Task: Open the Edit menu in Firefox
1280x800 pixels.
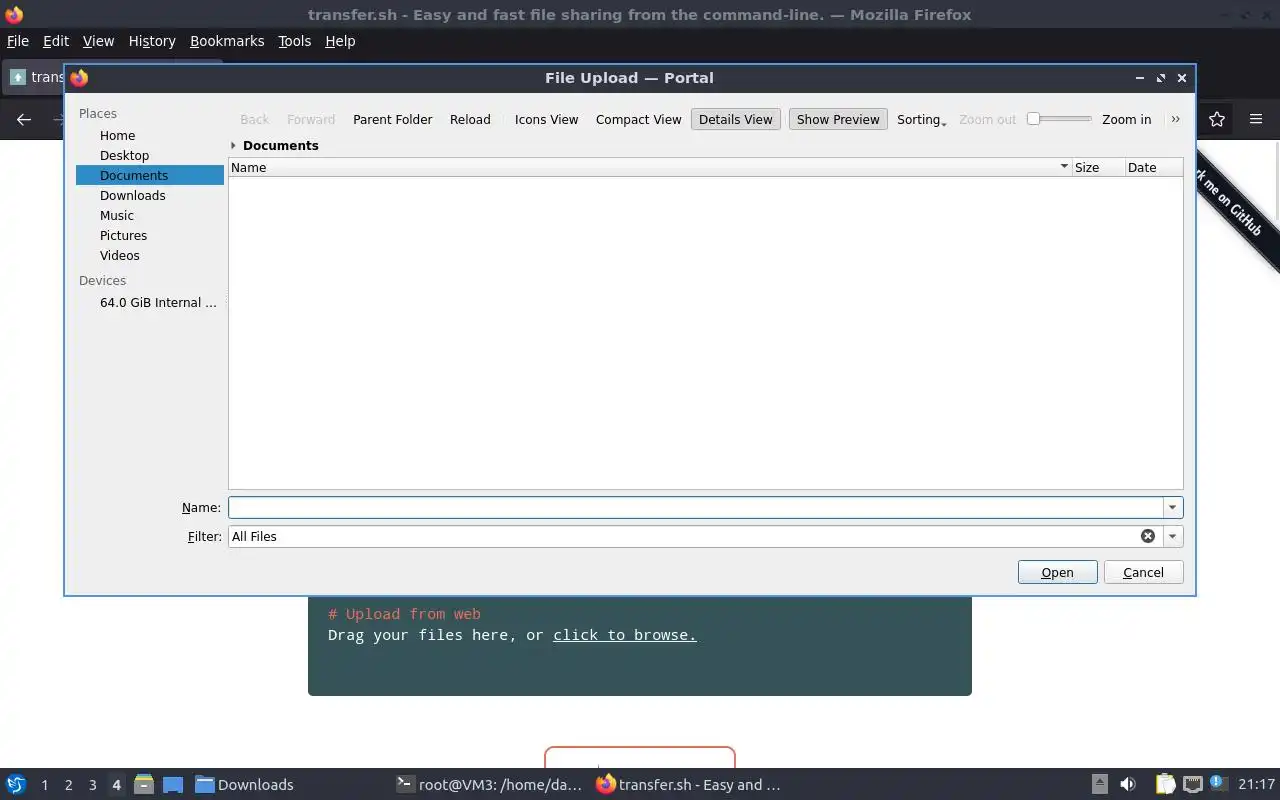Action: coord(56,41)
